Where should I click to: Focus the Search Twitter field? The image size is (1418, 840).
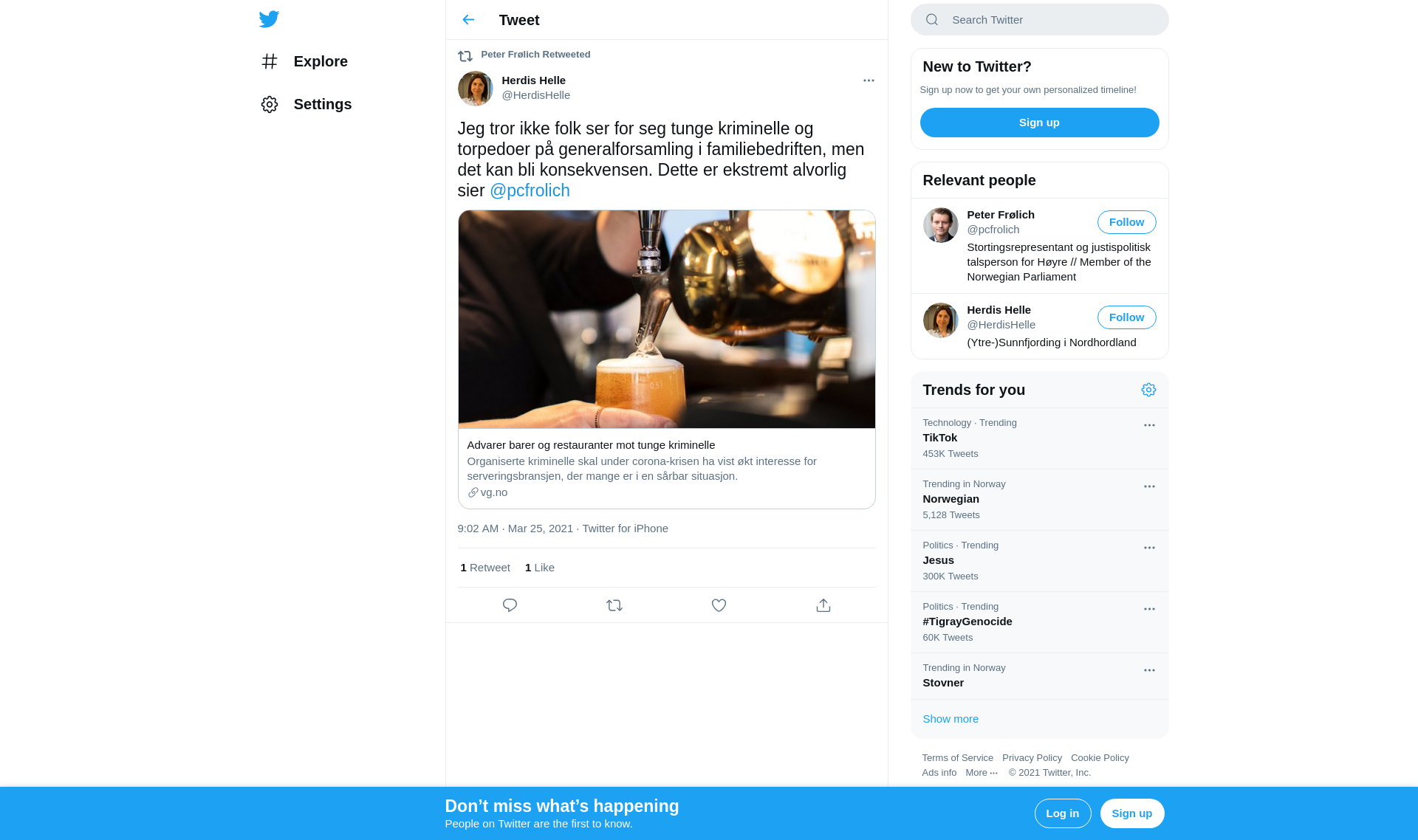point(1039,20)
